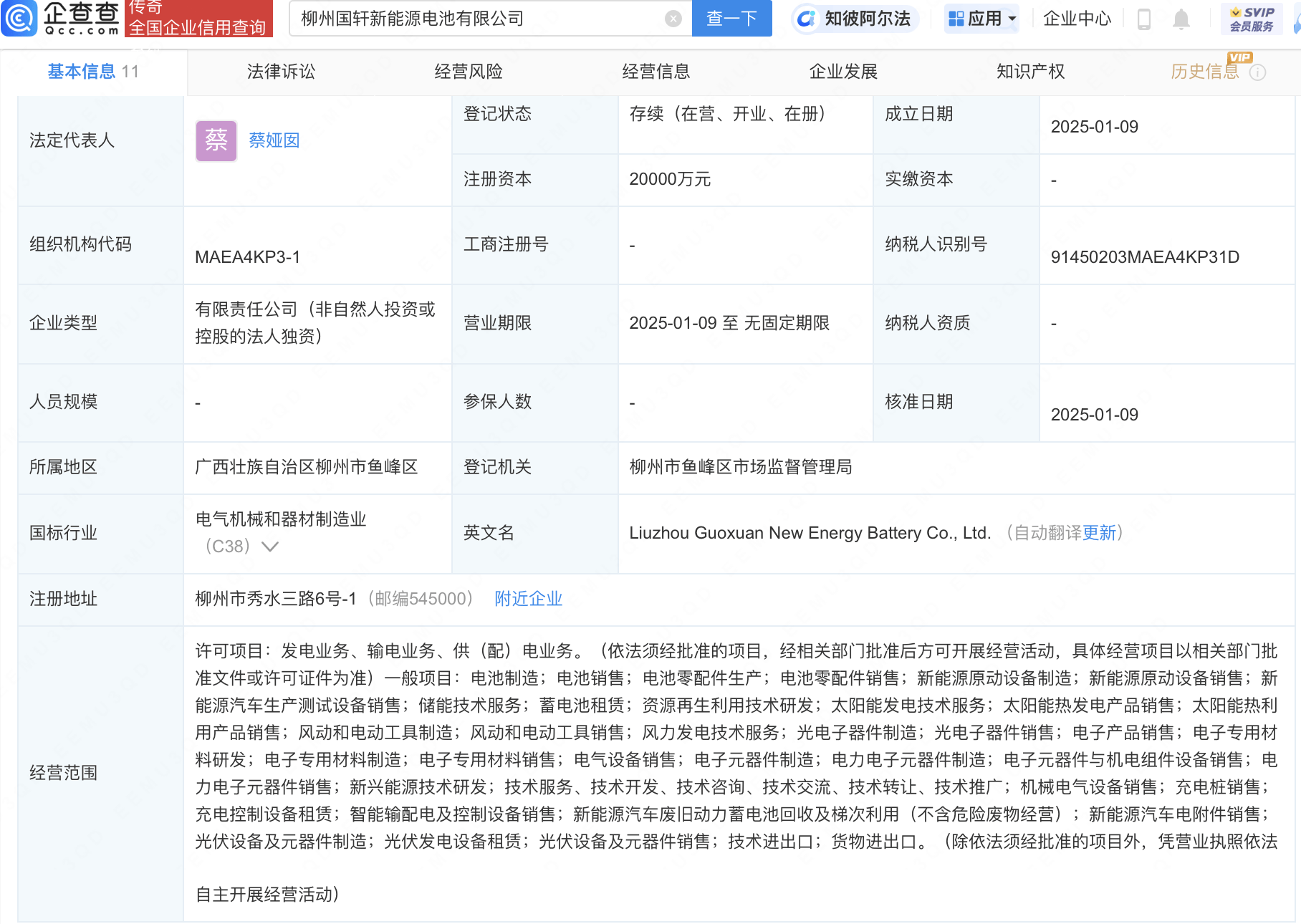Open SVIP 会员服务
The image size is (1301, 924).
(x=1252, y=19)
